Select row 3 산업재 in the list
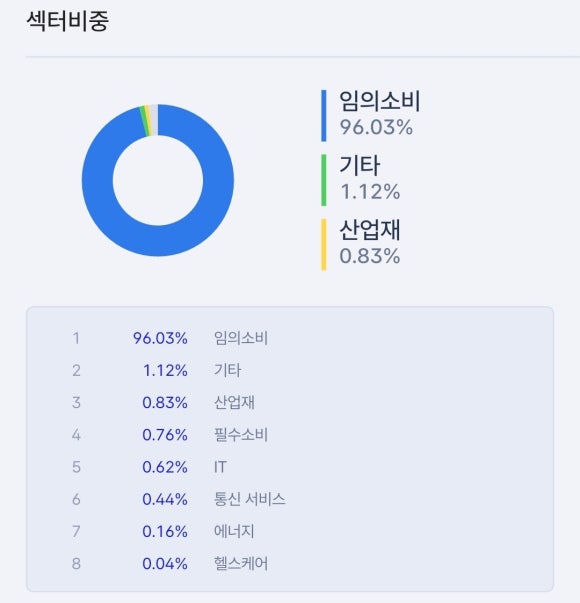 [290, 403]
